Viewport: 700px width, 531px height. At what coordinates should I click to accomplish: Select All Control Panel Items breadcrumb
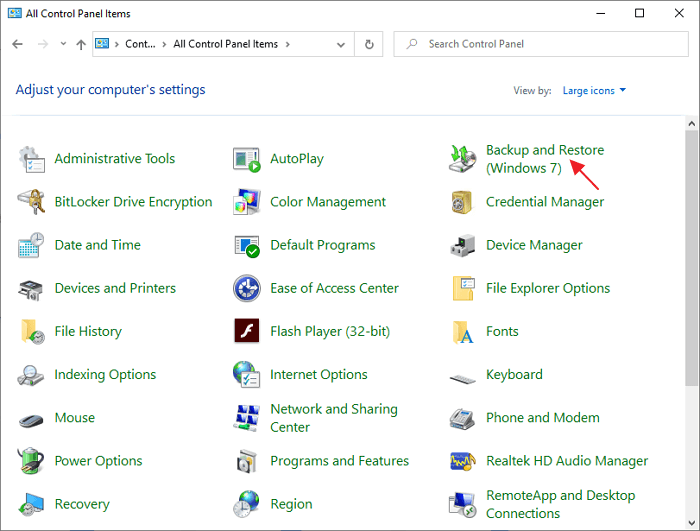(x=225, y=44)
